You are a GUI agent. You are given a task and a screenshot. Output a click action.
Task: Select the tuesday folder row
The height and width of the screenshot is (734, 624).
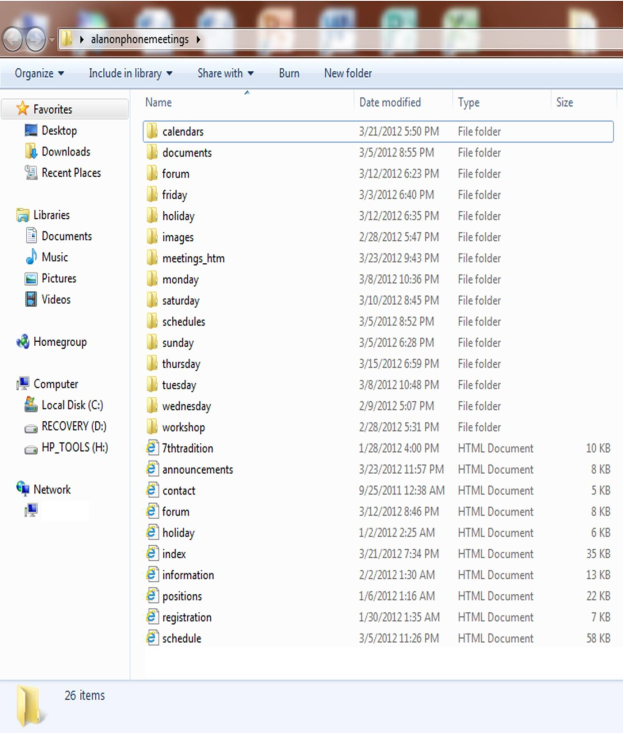[378, 385]
